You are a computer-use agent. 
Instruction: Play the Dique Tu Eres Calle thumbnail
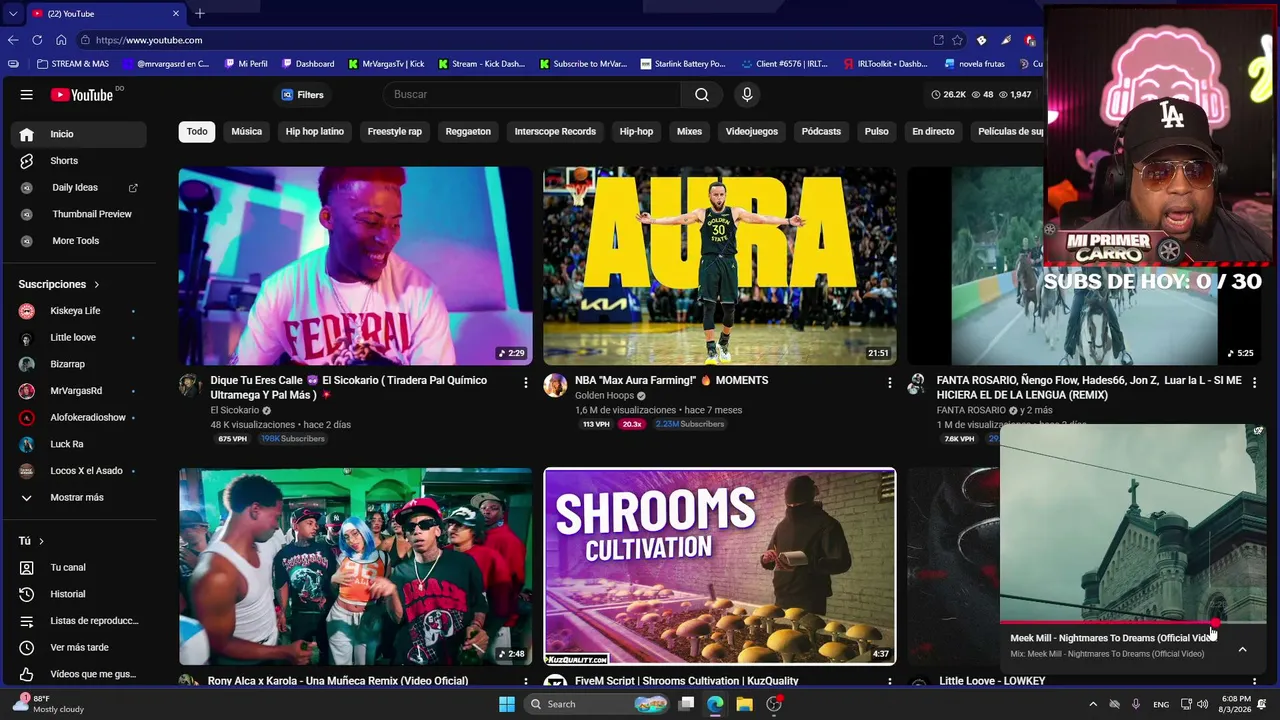click(x=355, y=266)
